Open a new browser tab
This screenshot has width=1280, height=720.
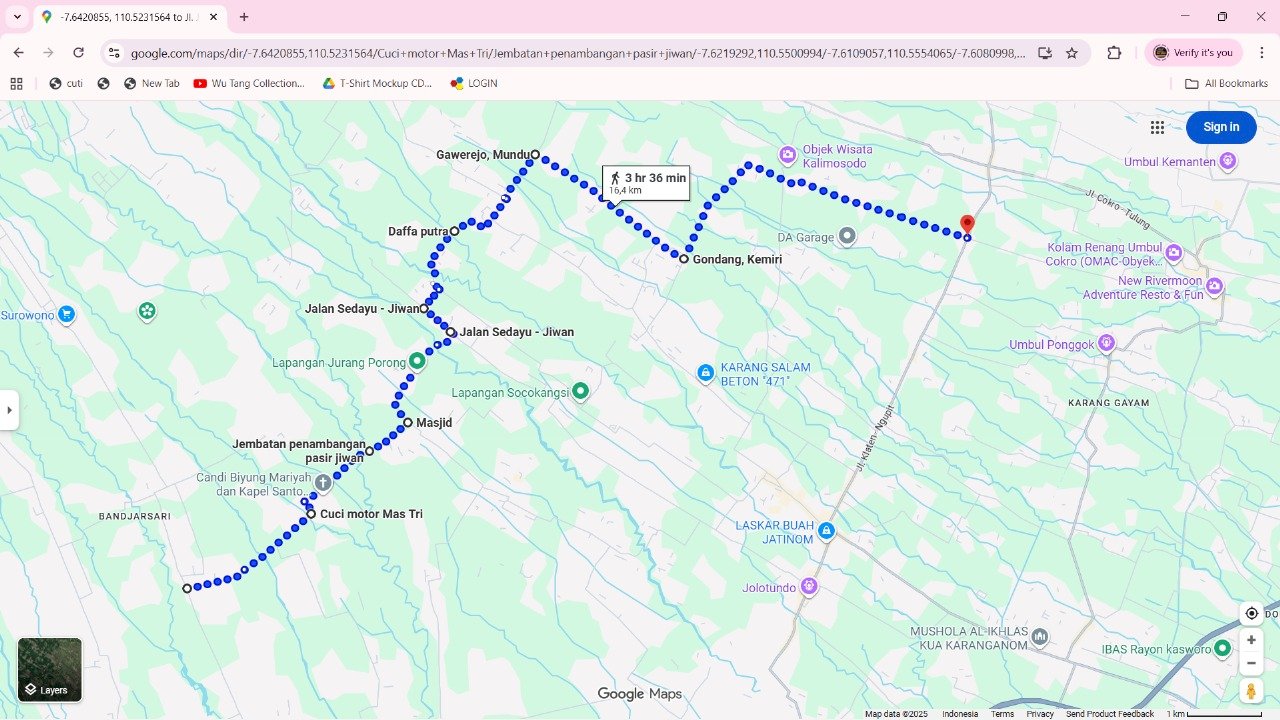coord(244,17)
